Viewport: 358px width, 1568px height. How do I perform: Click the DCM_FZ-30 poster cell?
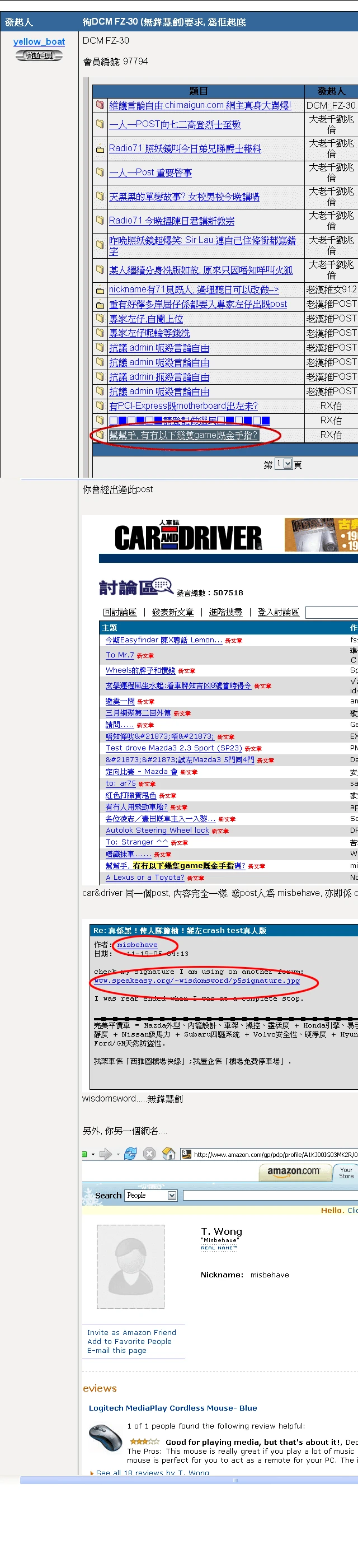pyautogui.click(x=331, y=105)
